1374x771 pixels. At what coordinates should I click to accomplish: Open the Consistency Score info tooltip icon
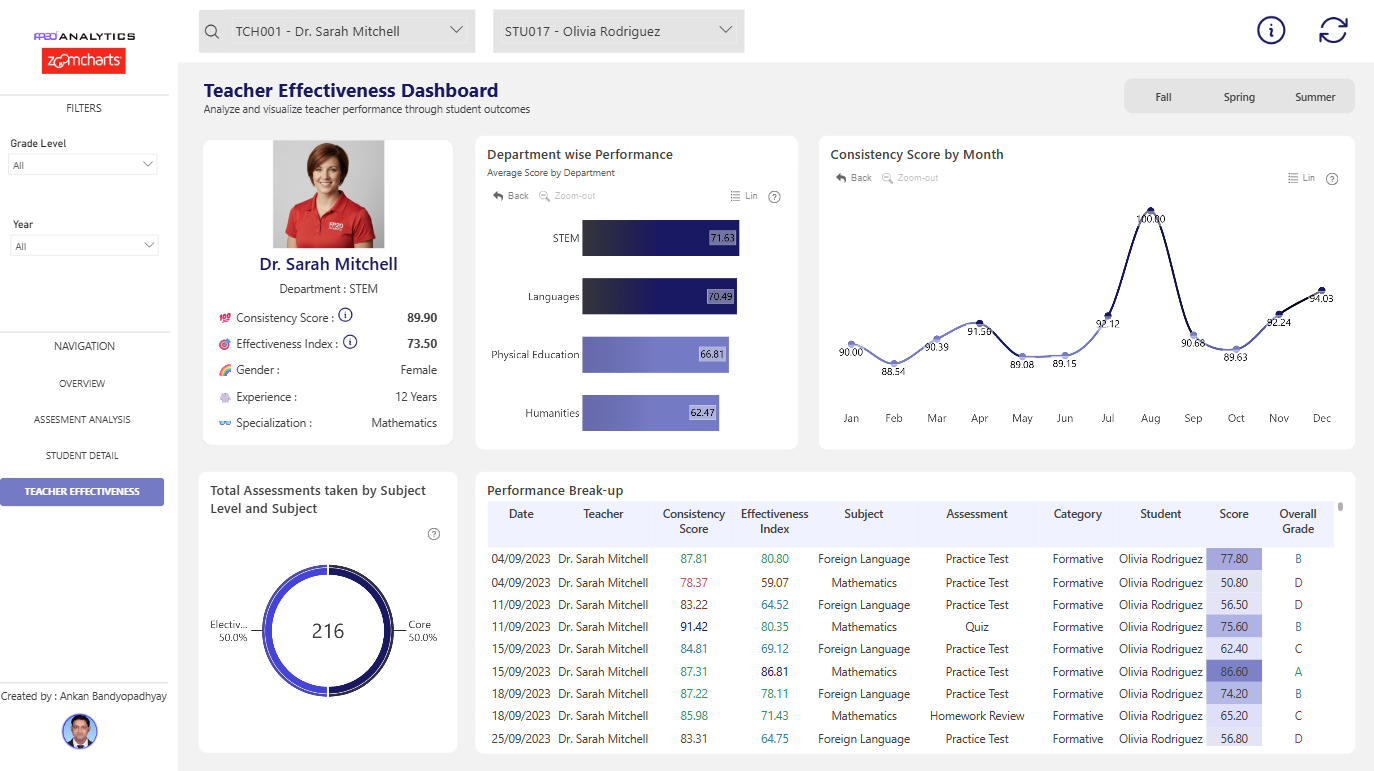[x=345, y=316]
